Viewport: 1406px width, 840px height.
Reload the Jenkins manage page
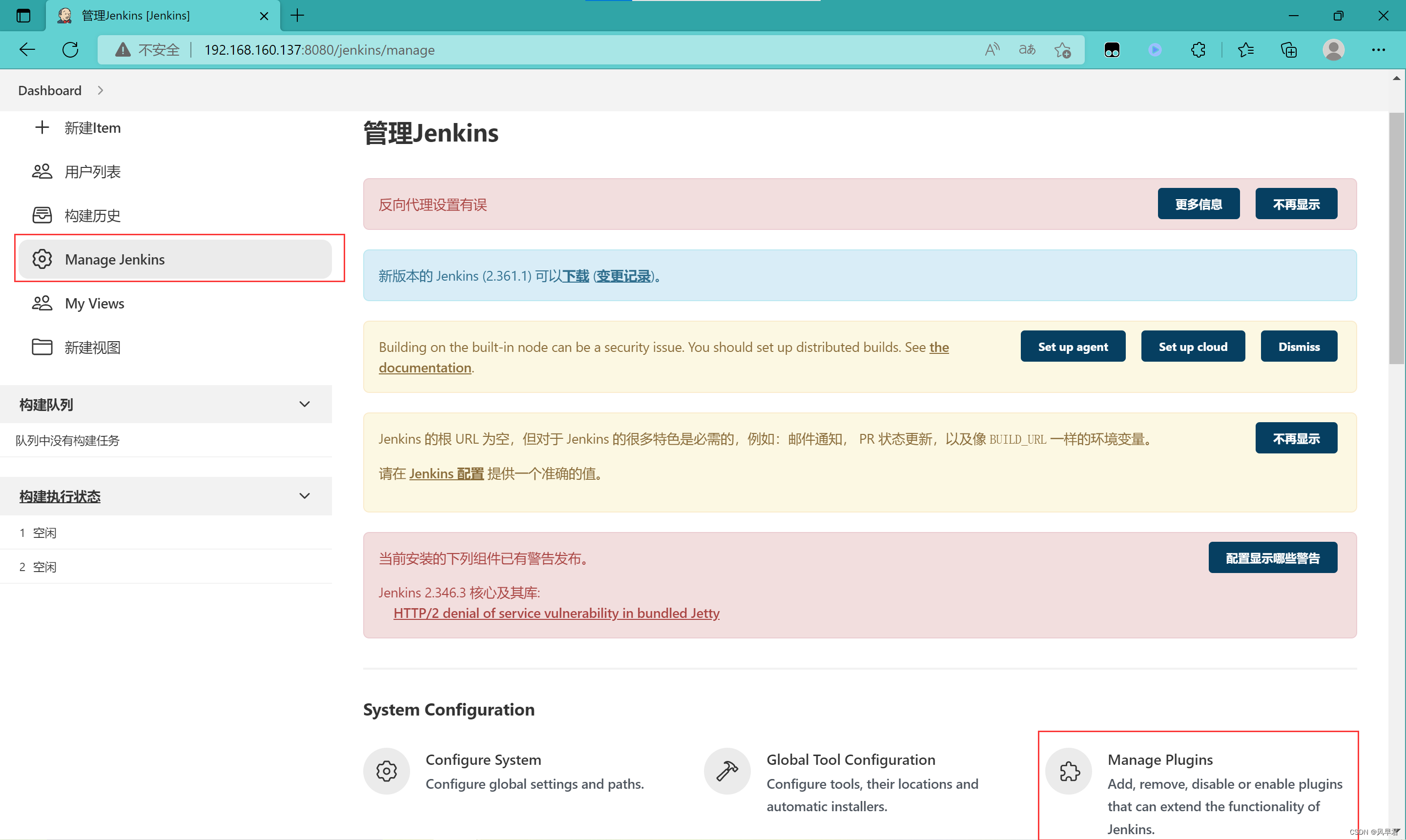[70, 50]
